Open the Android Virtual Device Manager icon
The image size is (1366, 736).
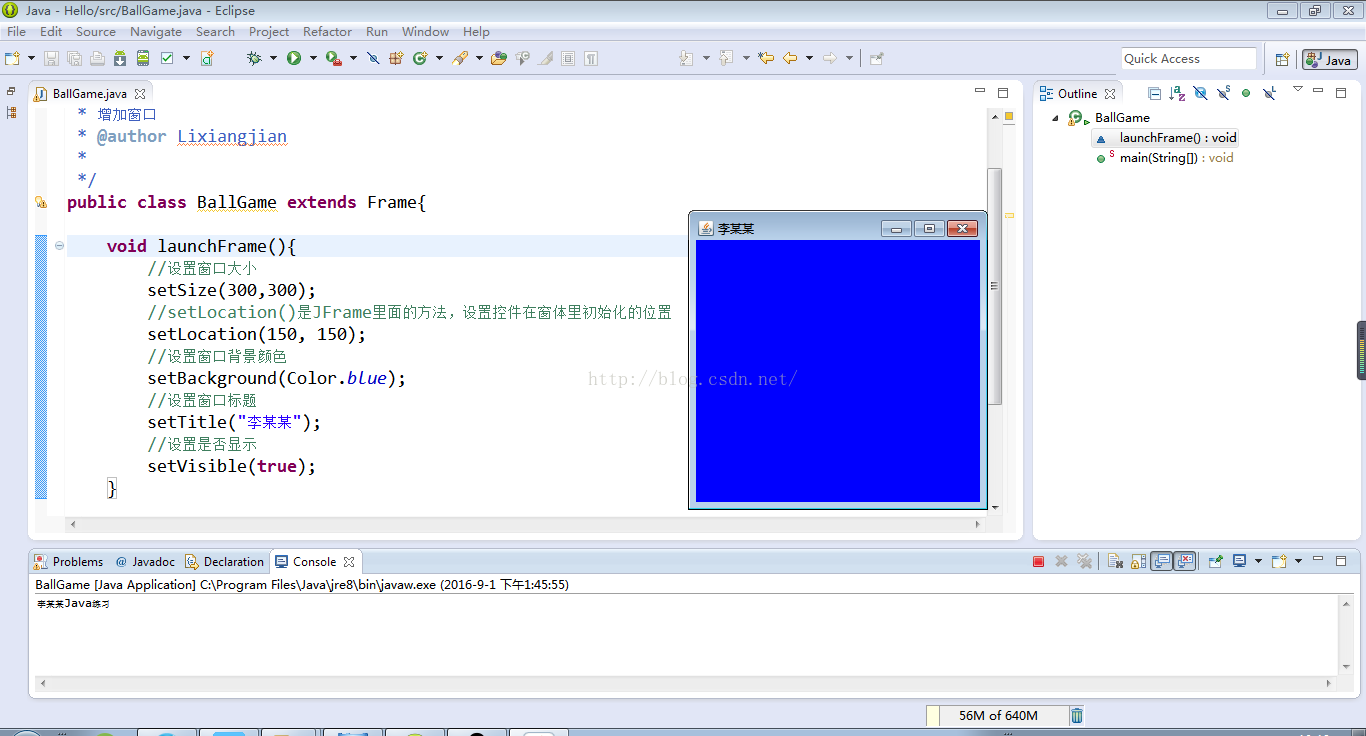click(143, 58)
